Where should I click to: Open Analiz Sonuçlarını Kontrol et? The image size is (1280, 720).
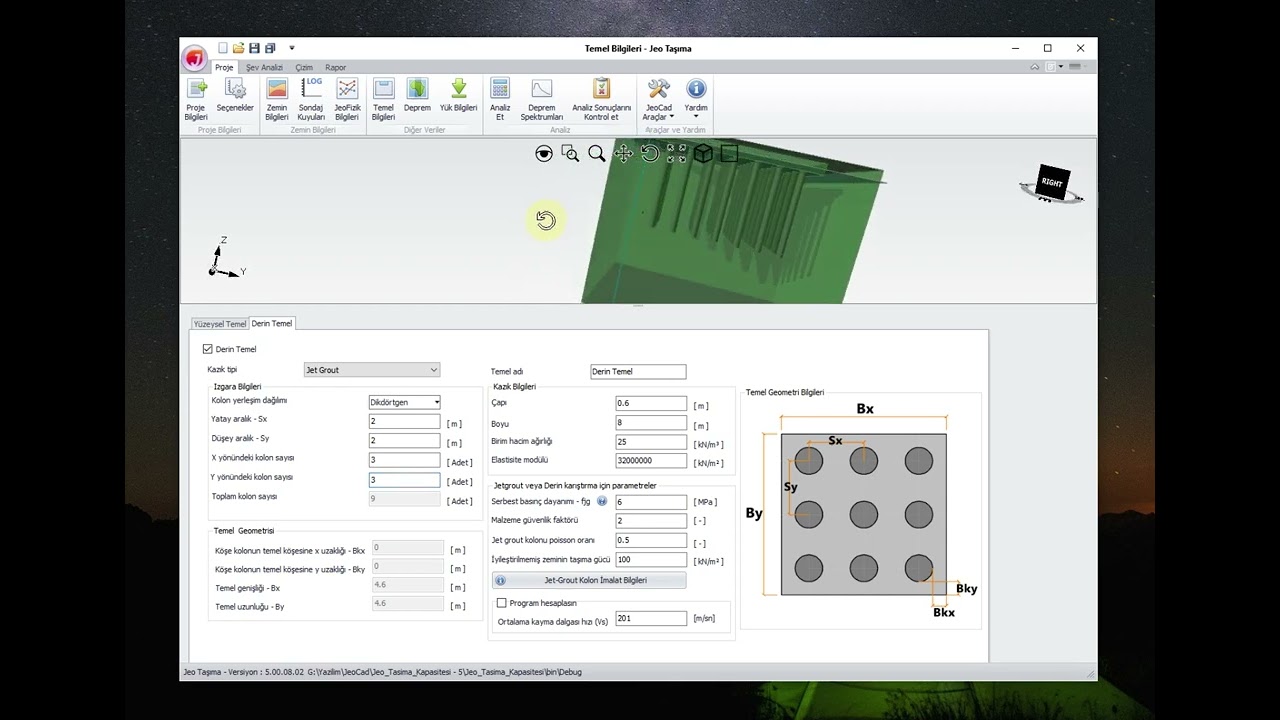coord(601,99)
